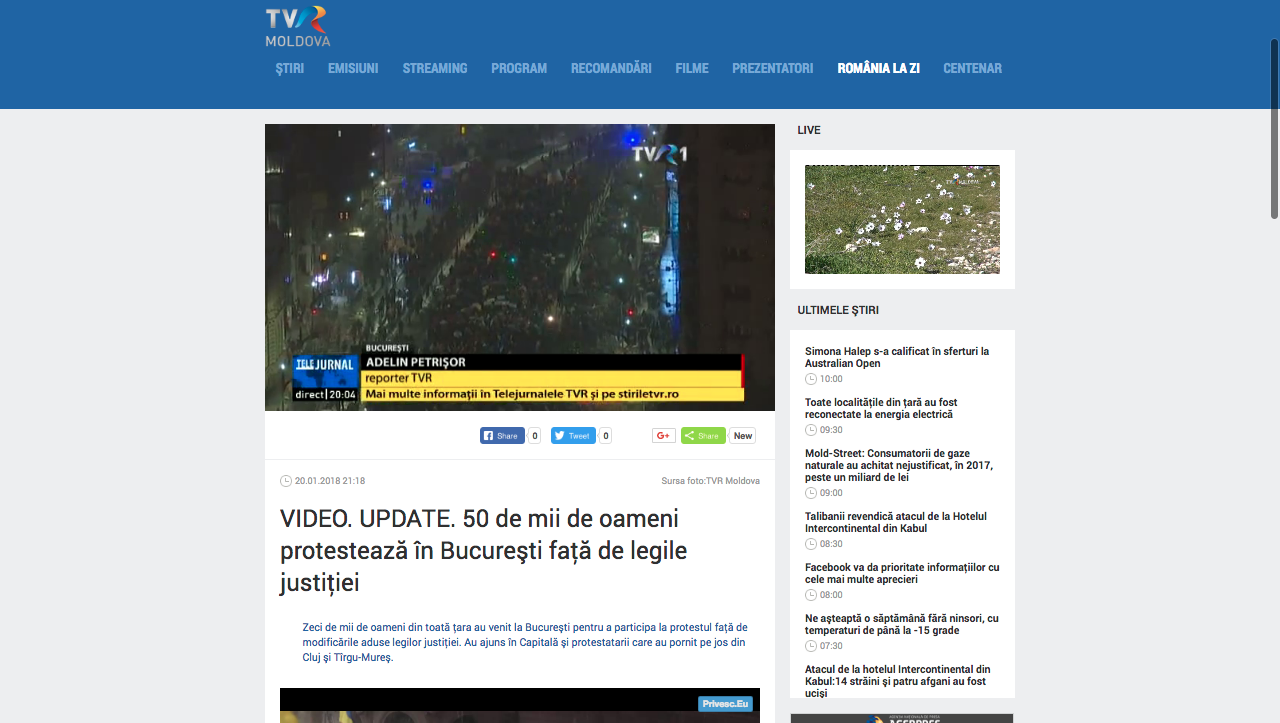Click the 09:30 timestamp in latest news
The image size is (1280, 723).
pyautogui.click(x=831, y=430)
